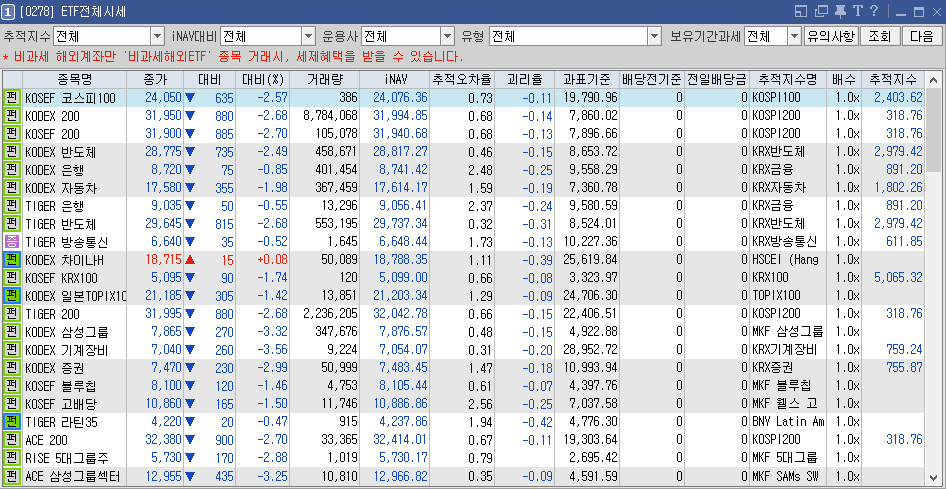
Task: Click the 편 icon beside ACE 200
Action: click(12, 440)
